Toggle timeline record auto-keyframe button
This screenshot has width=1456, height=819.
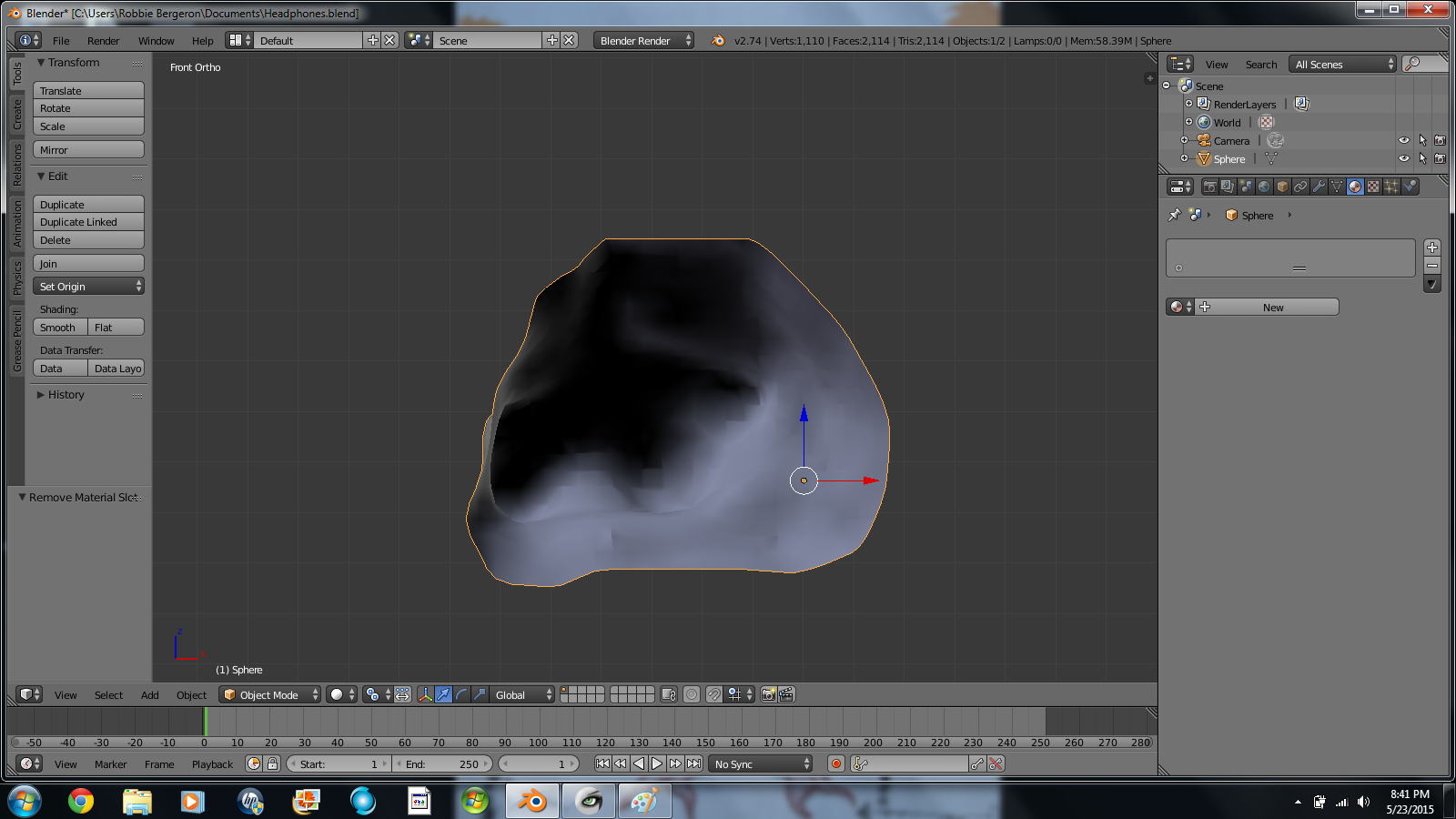point(836,763)
